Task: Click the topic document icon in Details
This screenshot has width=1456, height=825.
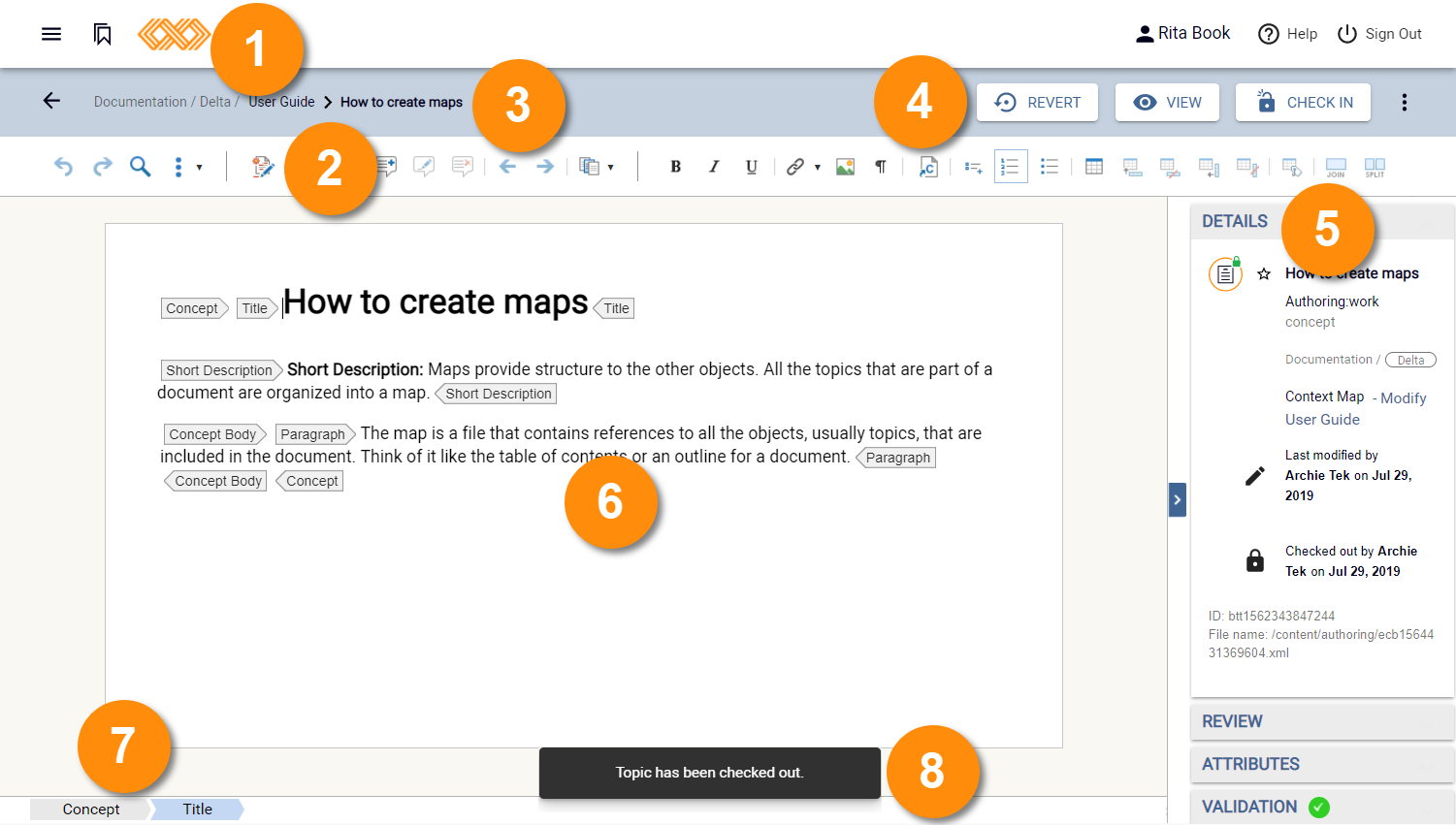Action: [x=1225, y=274]
